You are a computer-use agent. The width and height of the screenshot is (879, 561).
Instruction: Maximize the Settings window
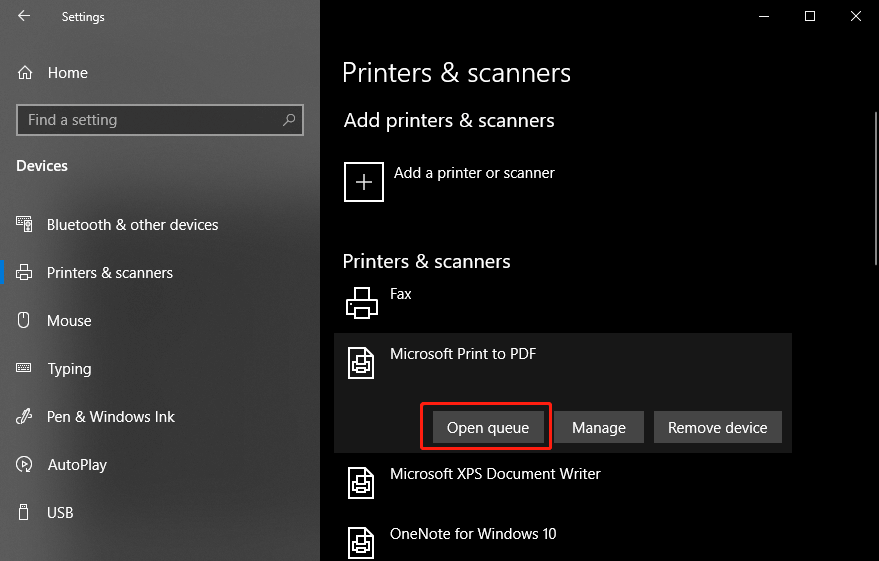coord(810,16)
